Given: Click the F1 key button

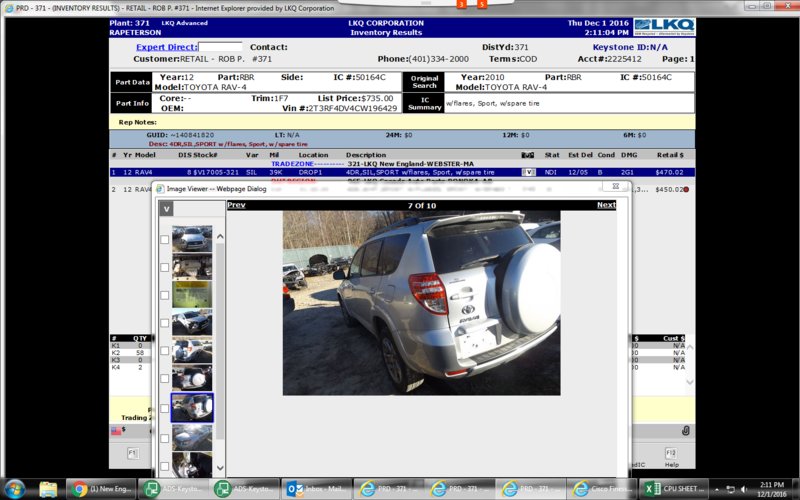Looking at the screenshot, I should [x=133, y=453].
